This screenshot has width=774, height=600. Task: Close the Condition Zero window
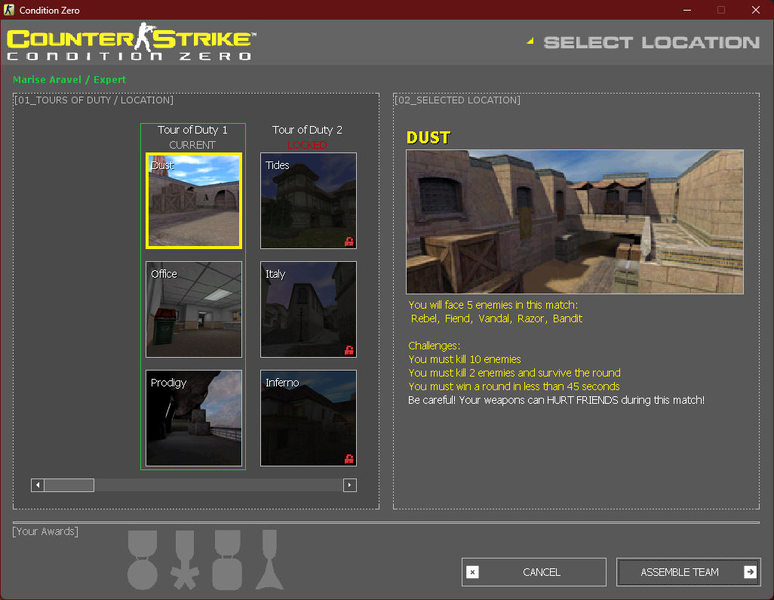coord(756,10)
